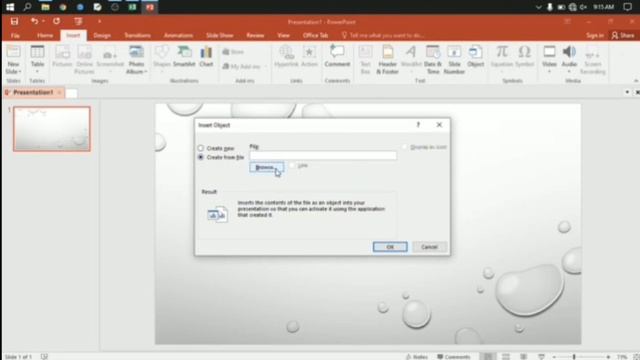Open the Undo history dropdown arrow
This screenshot has height=360, width=640.
[x=43, y=21]
